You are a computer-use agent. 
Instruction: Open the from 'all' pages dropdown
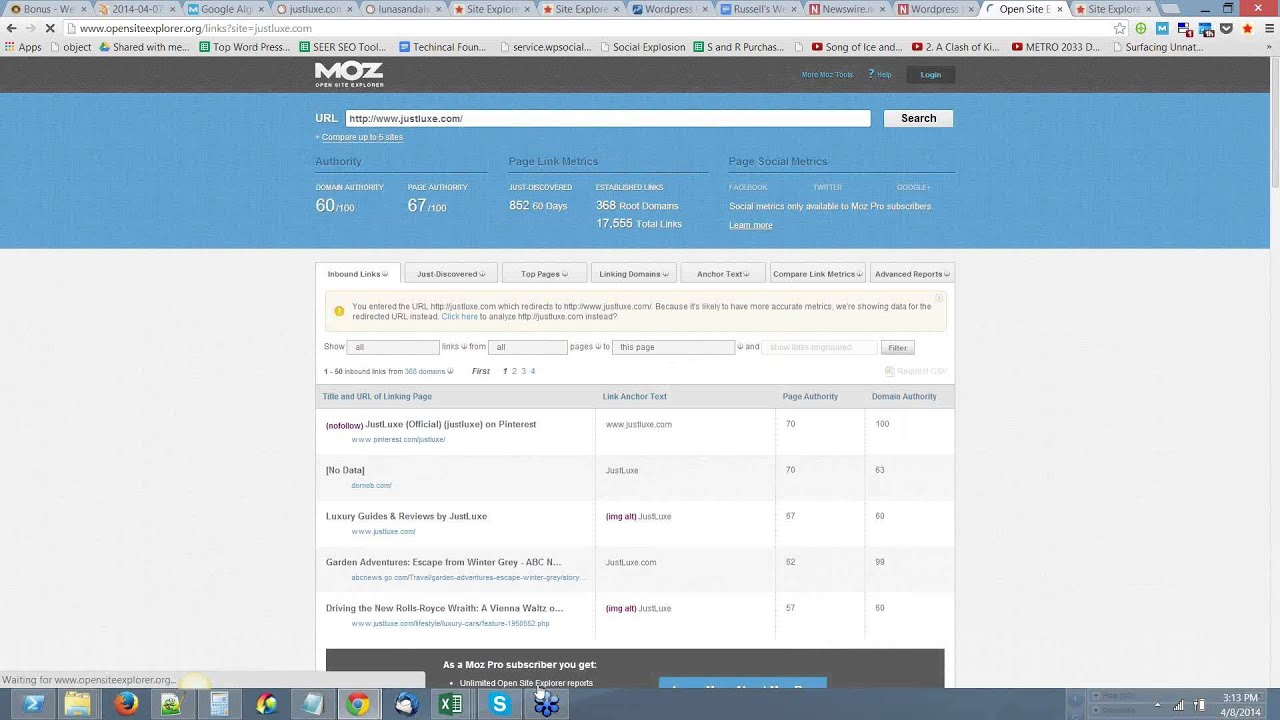pos(528,347)
